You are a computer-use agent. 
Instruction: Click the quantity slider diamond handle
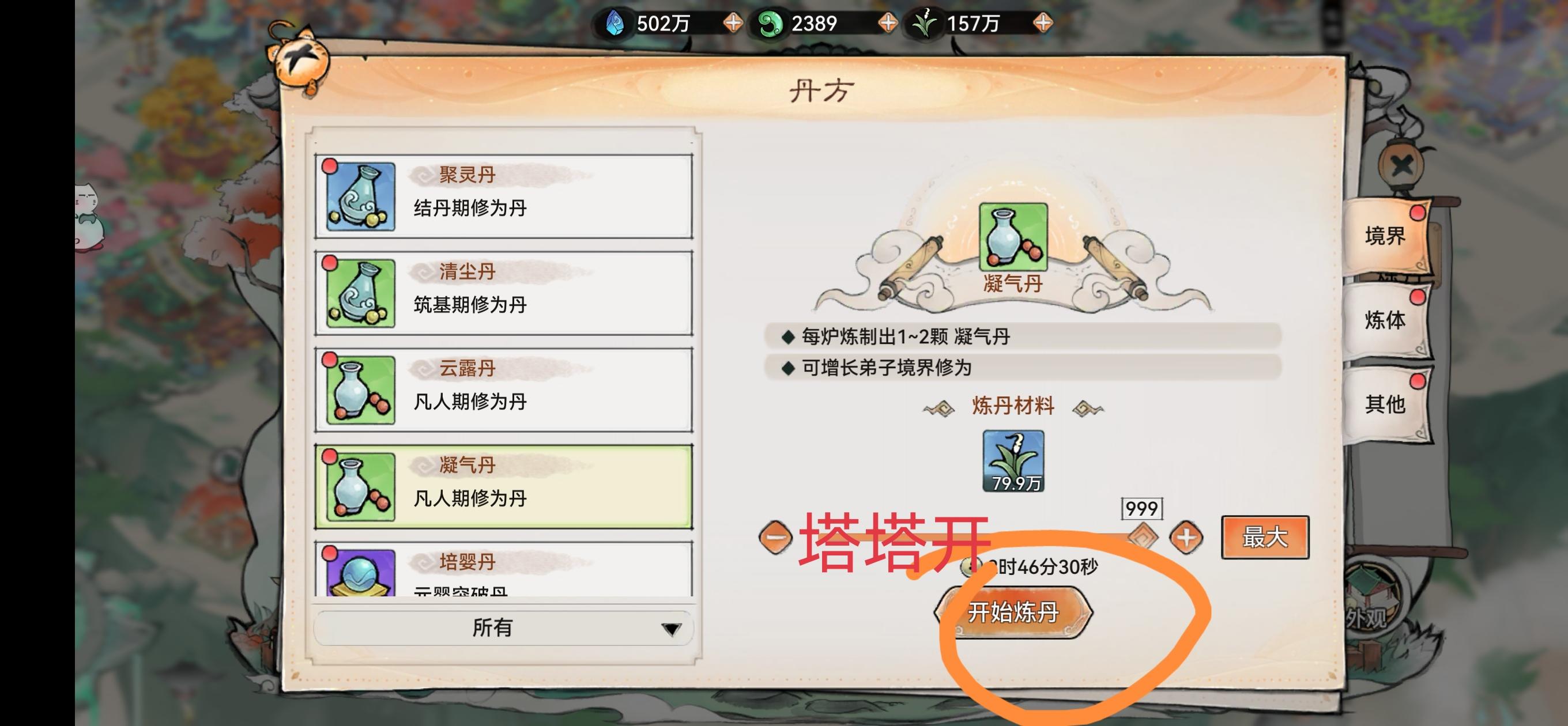[x=1142, y=537]
